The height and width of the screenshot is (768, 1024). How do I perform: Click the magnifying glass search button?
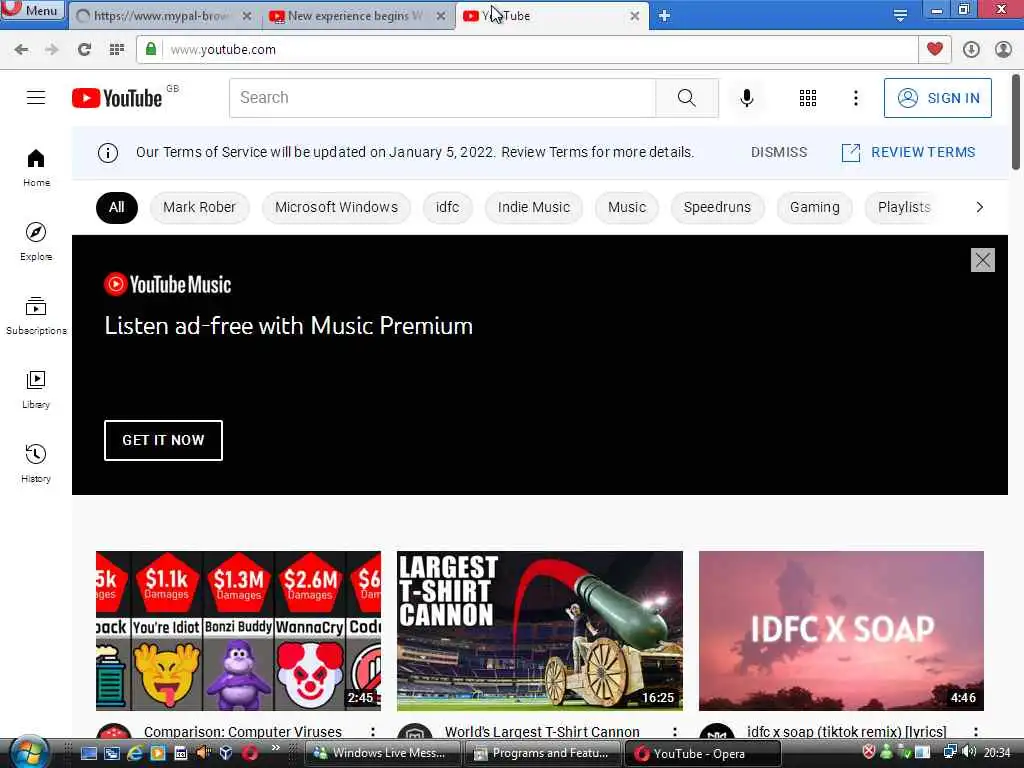(x=686, y=98)
